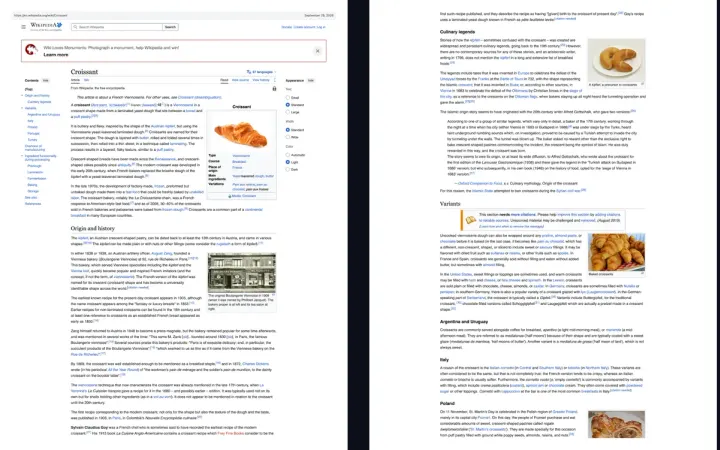The image size is (720, 450).
Task: Click the Media: Croissant commons icon
Action: pos(230,196)
